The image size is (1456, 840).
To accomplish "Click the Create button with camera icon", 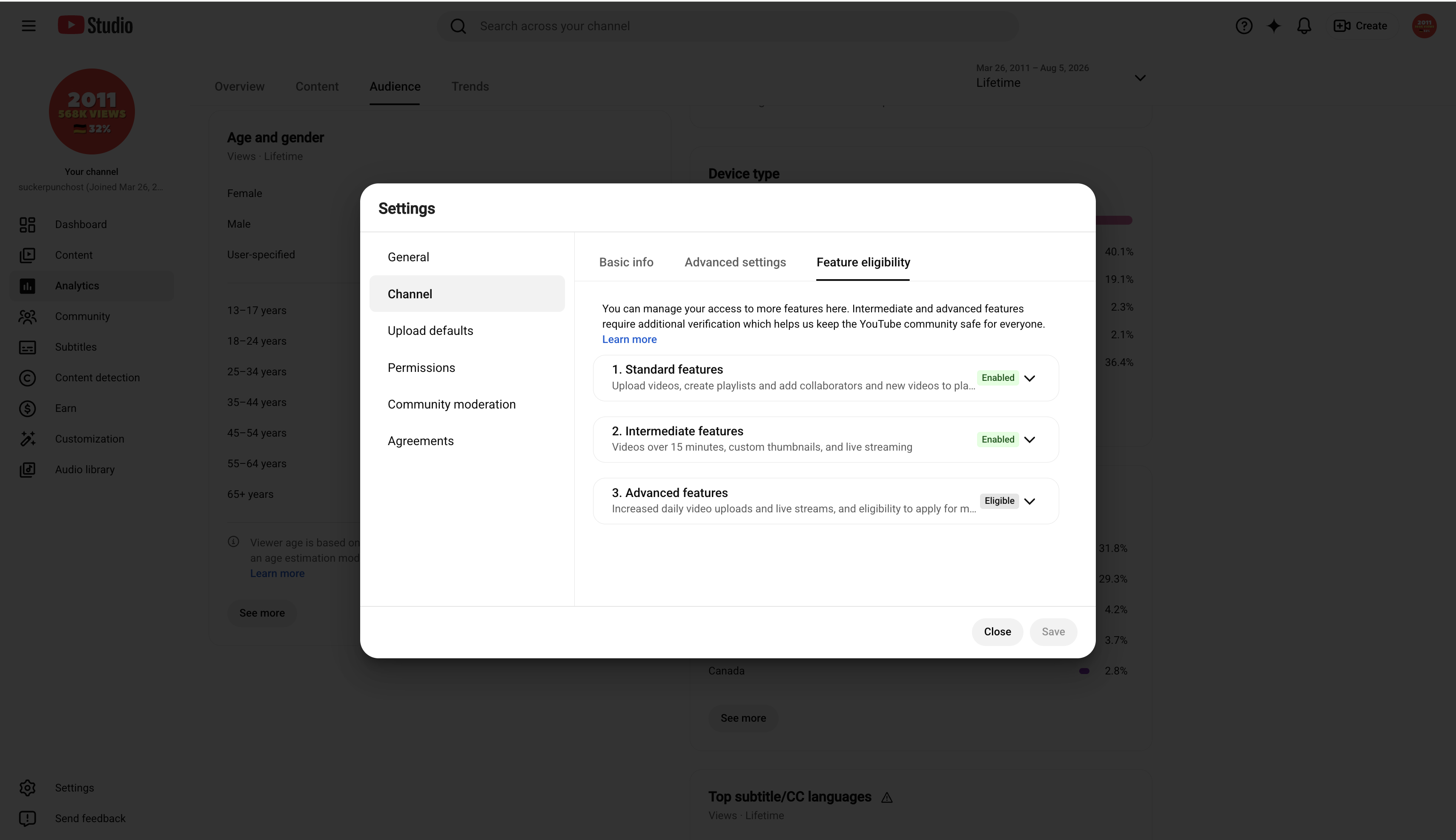I will tap(1360, 26).
